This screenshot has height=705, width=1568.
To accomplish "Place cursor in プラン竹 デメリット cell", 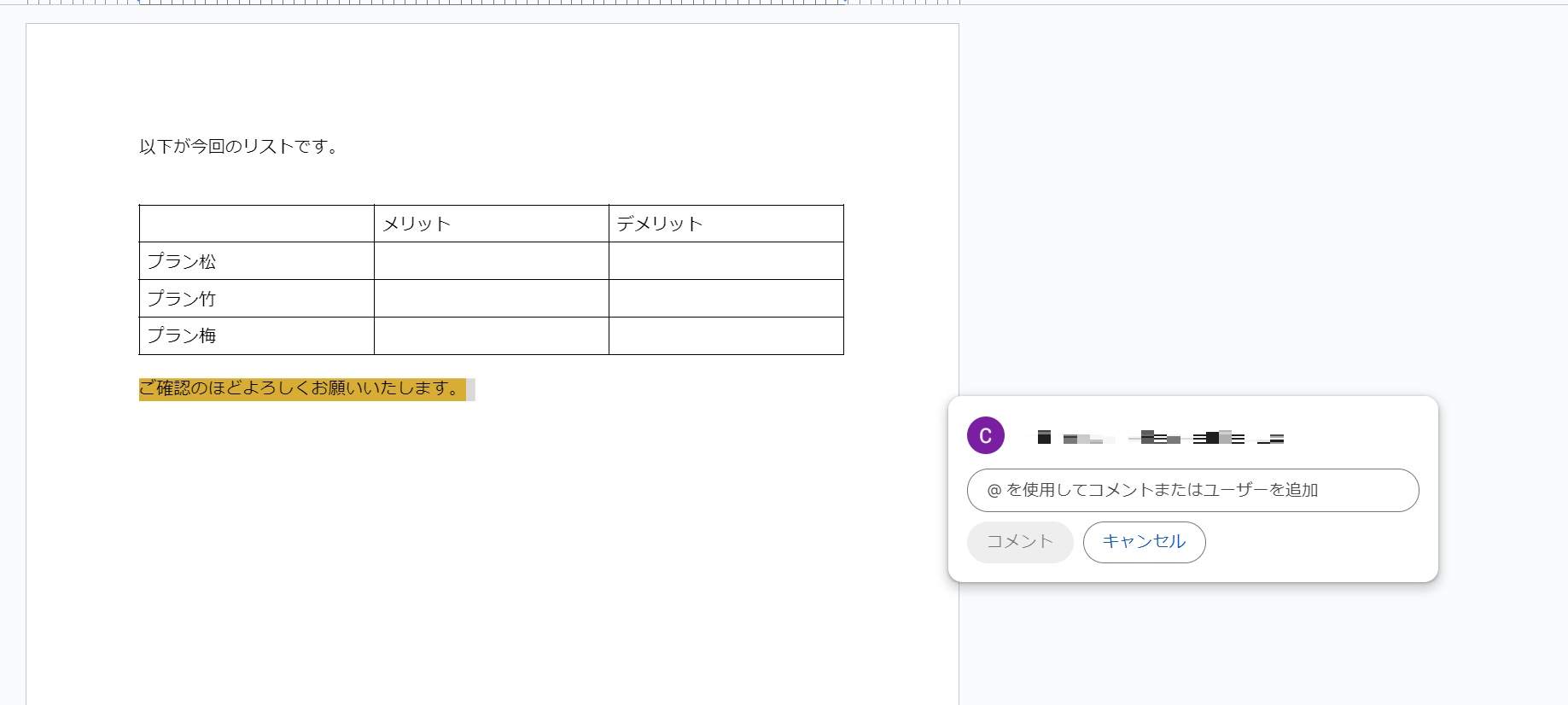I will point(726,299).
